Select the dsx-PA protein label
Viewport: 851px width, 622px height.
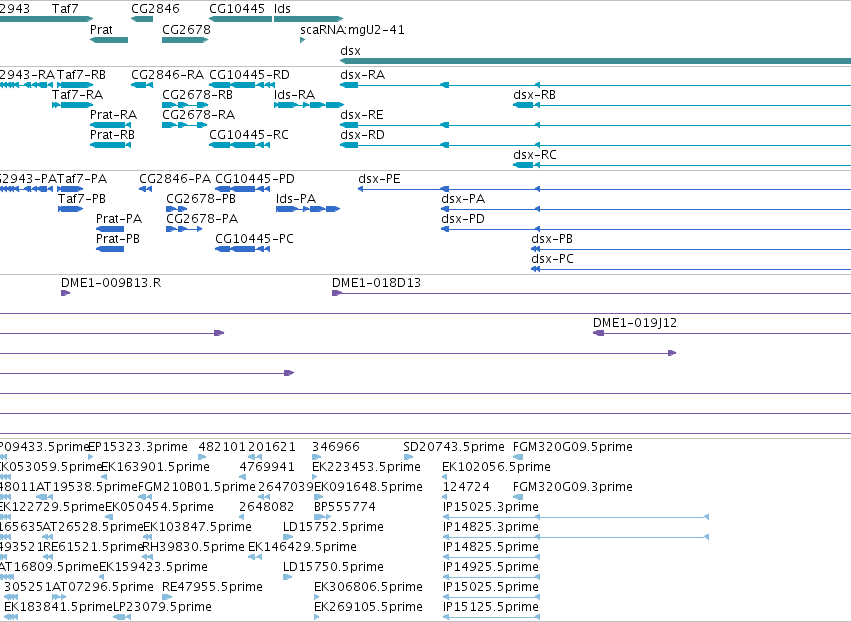click(463, 199)
